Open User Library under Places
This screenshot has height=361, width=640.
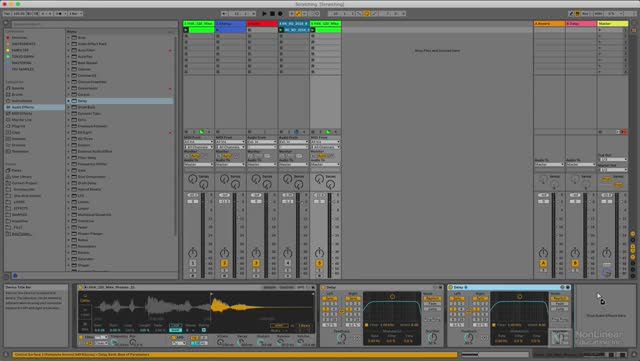pyautogui.click(x=22, y=176)
